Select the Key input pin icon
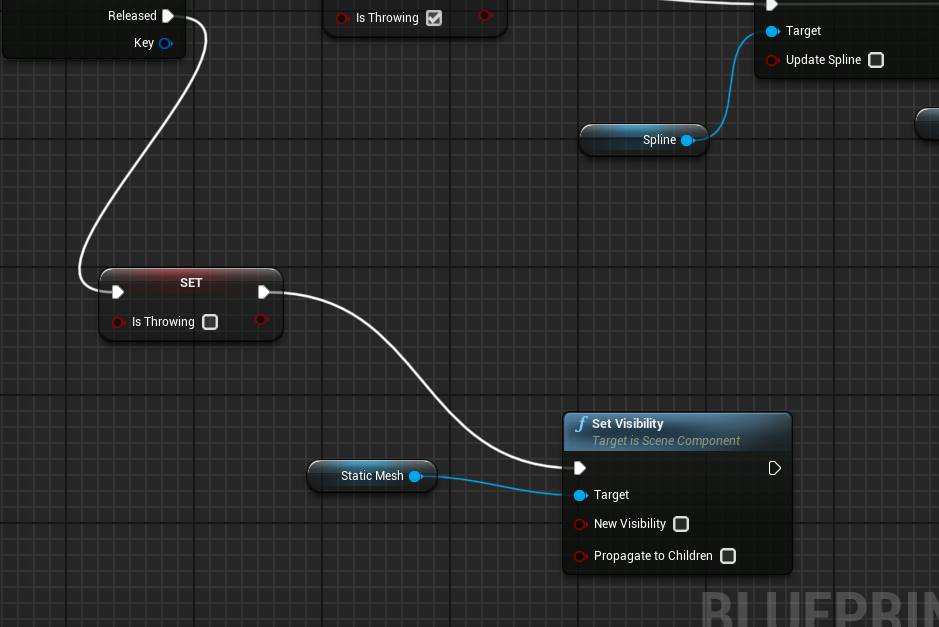 coord(165,43)
